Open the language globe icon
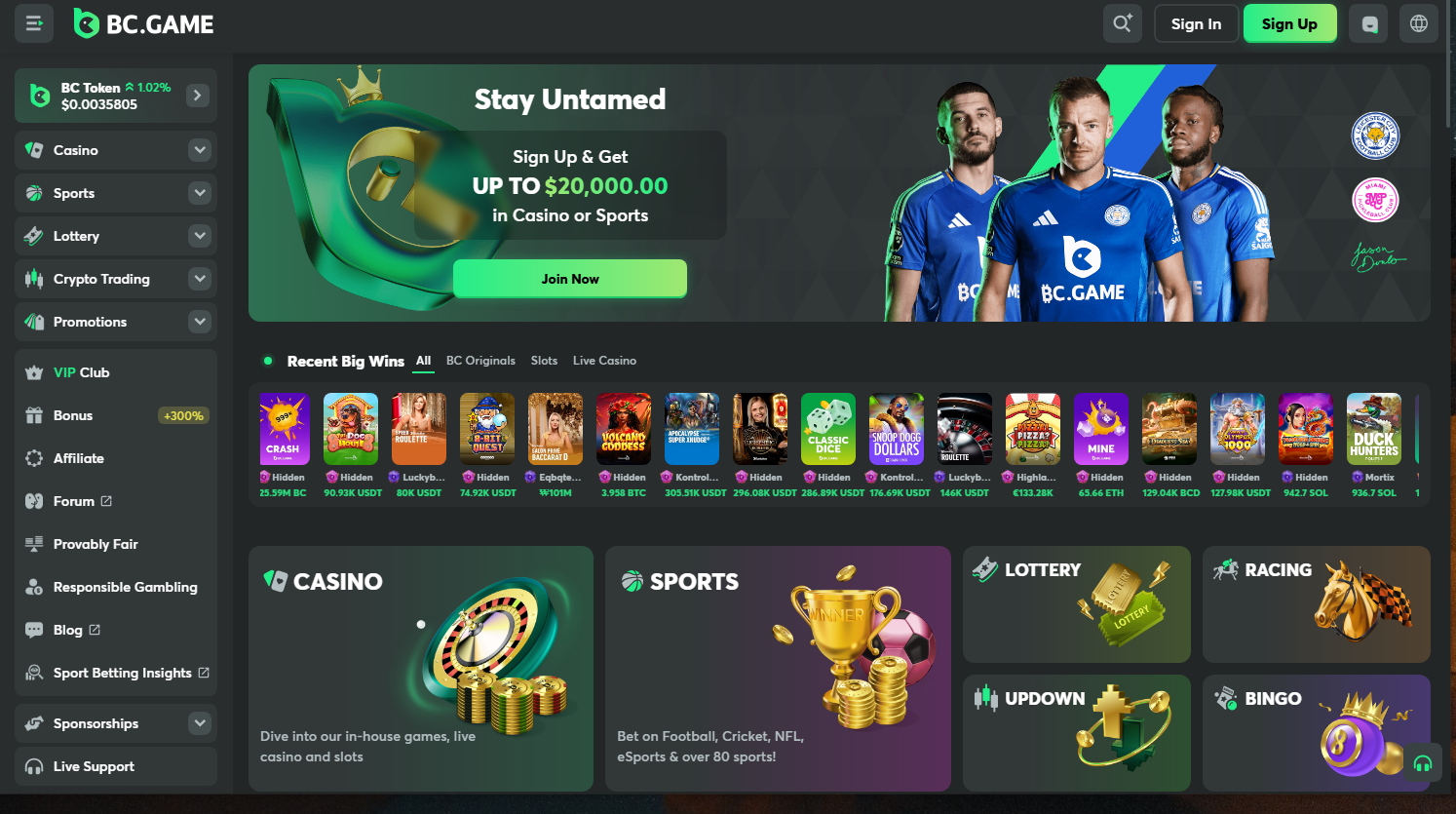The image size is (1456, 814). [1419, 23]
